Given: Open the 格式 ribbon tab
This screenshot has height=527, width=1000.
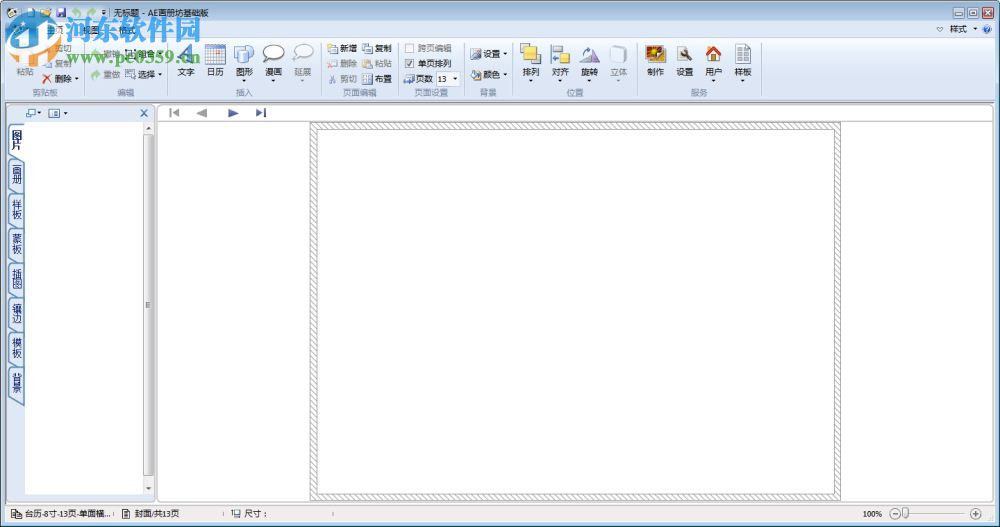Looking at the screenshot, I should [127, 30].
